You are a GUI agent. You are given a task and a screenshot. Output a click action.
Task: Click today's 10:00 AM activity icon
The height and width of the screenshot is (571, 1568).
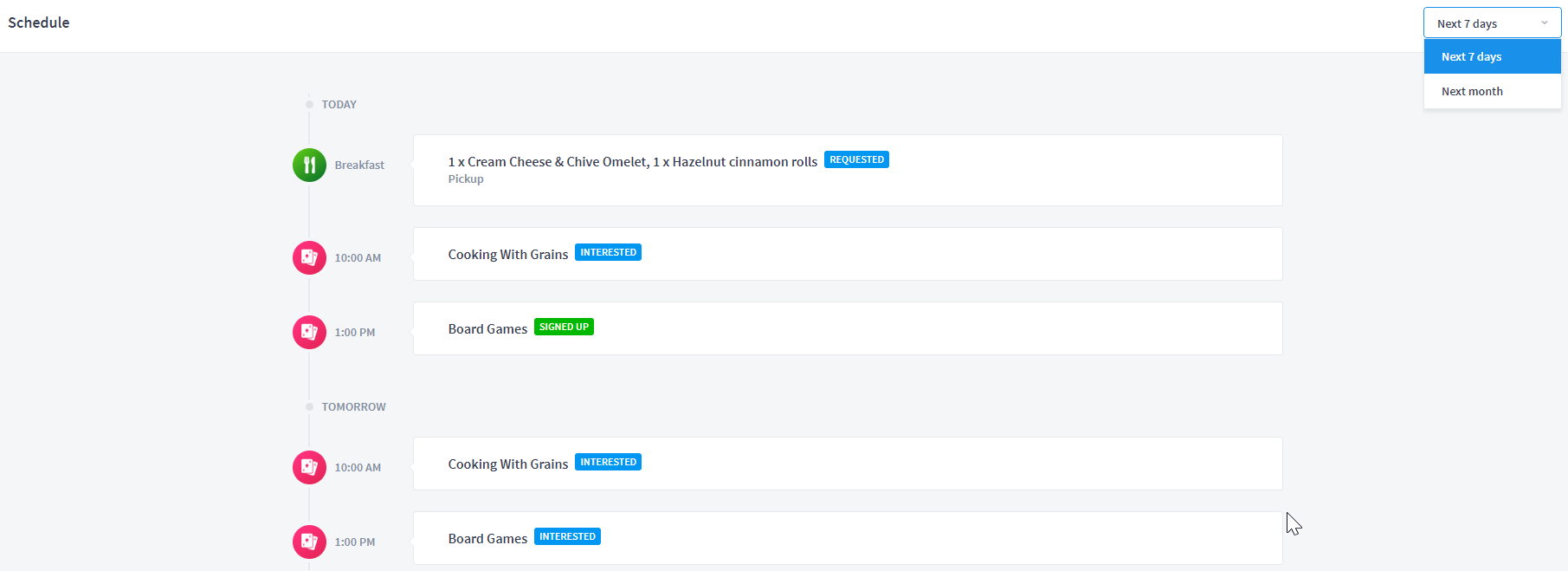[309, 257]
